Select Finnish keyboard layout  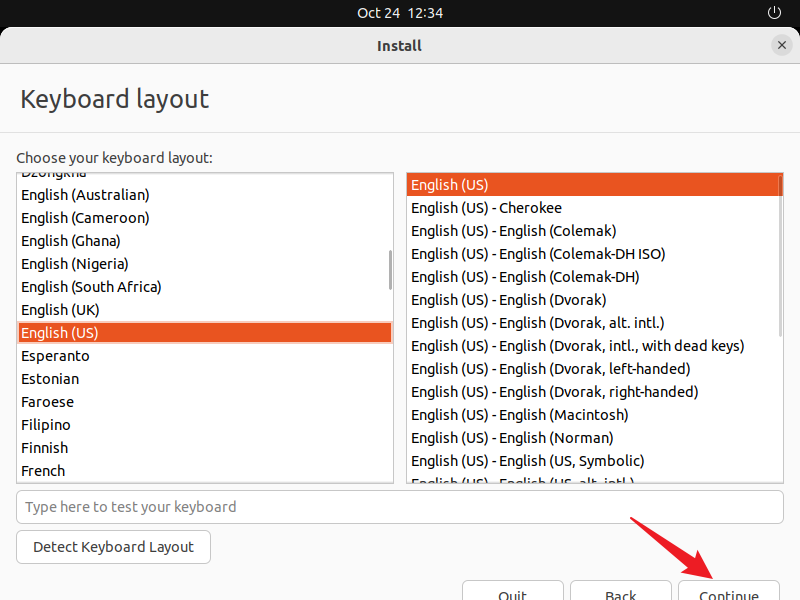45,448
